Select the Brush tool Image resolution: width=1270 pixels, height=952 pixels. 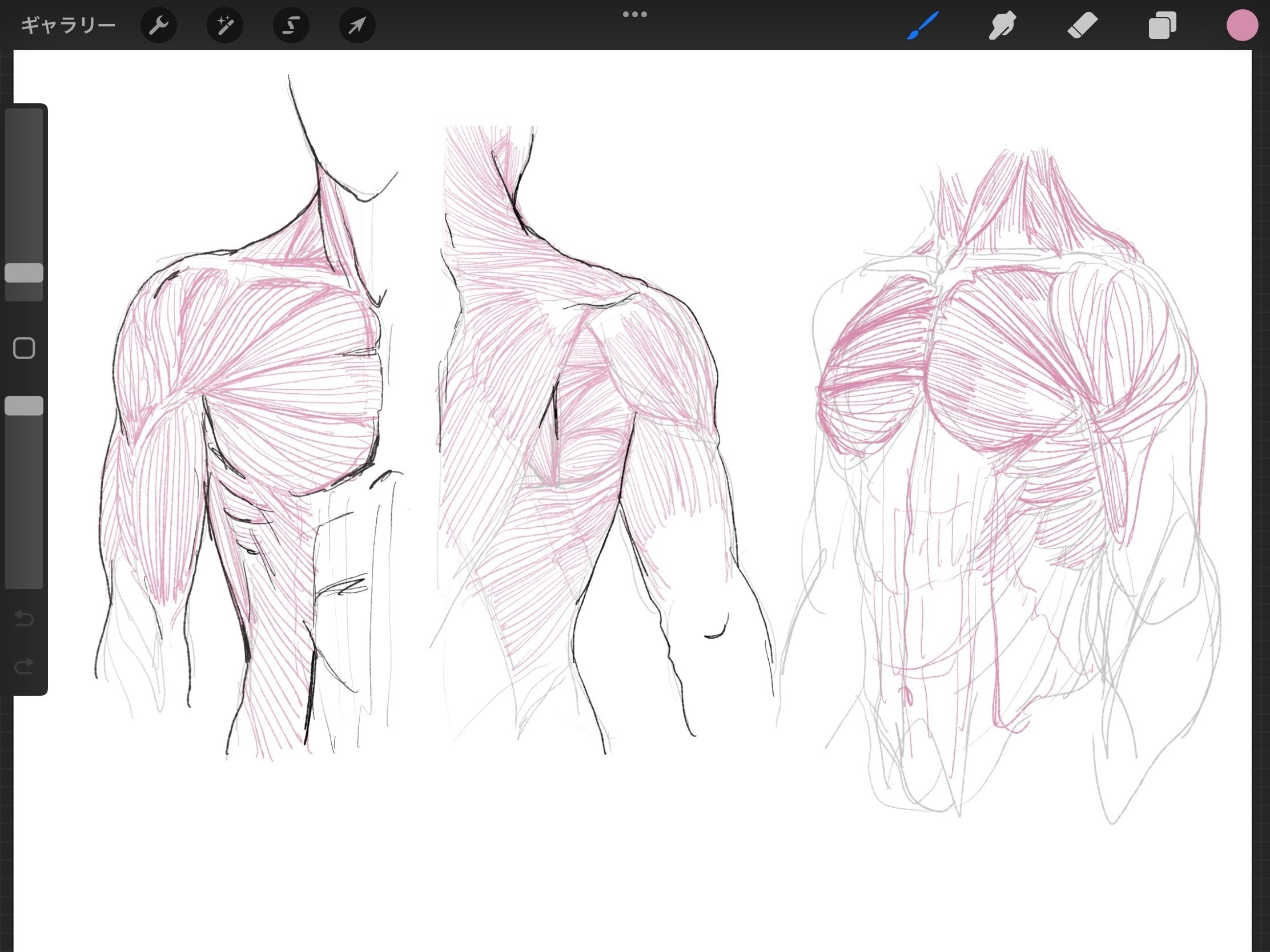tap(922, 25)
